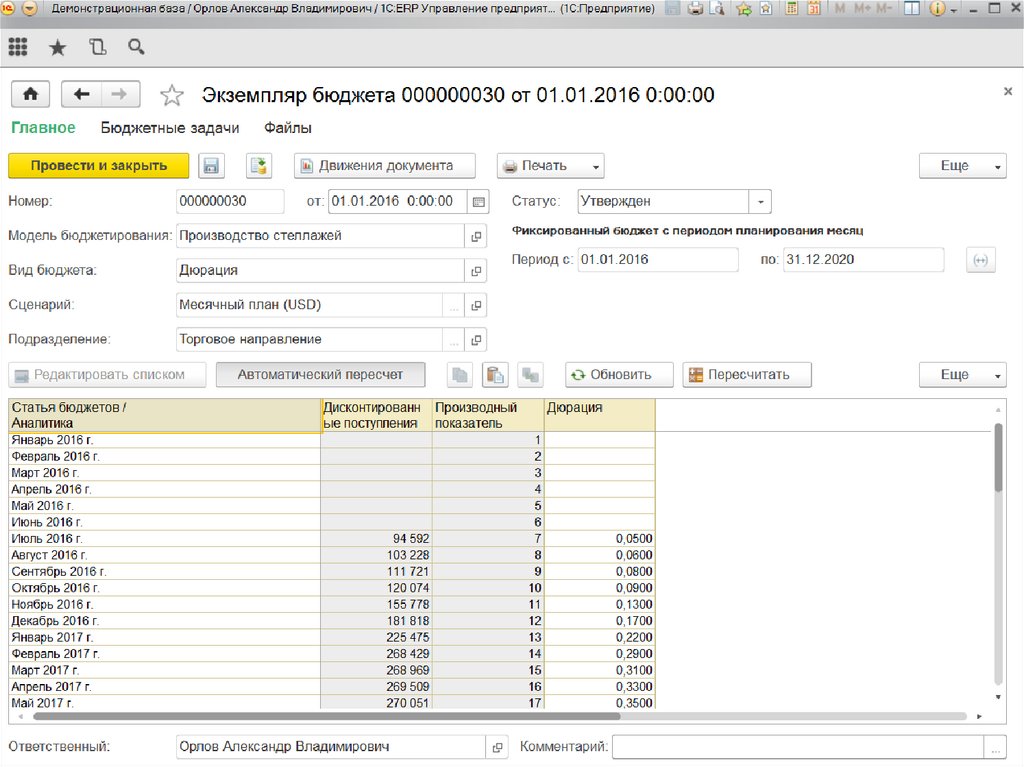Screen dimensions: 1024x767
Task: Expand the Статус dropdown arrow
Action: point(761,202)
